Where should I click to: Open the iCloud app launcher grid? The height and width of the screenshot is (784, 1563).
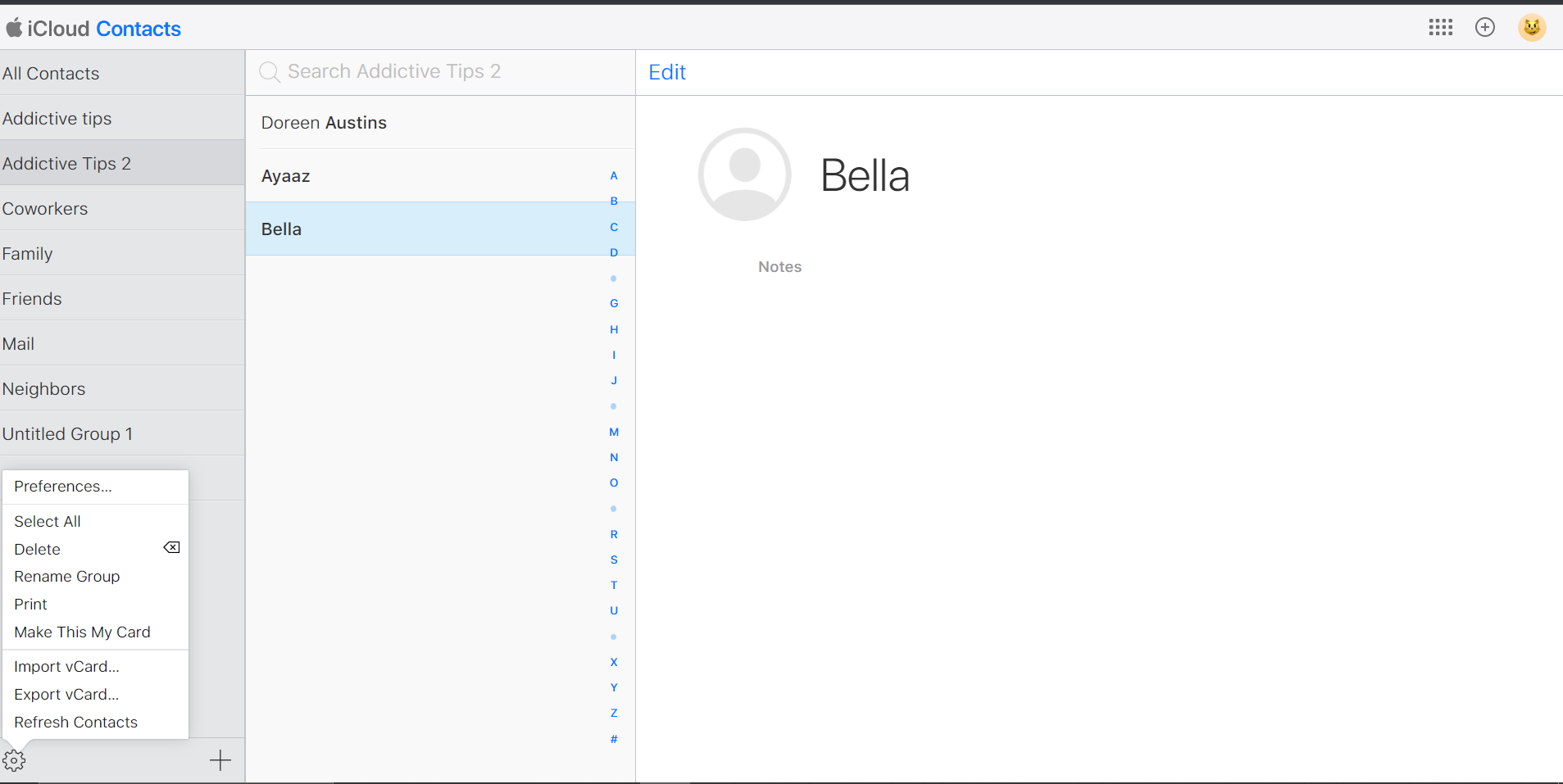coord(1440,27)
